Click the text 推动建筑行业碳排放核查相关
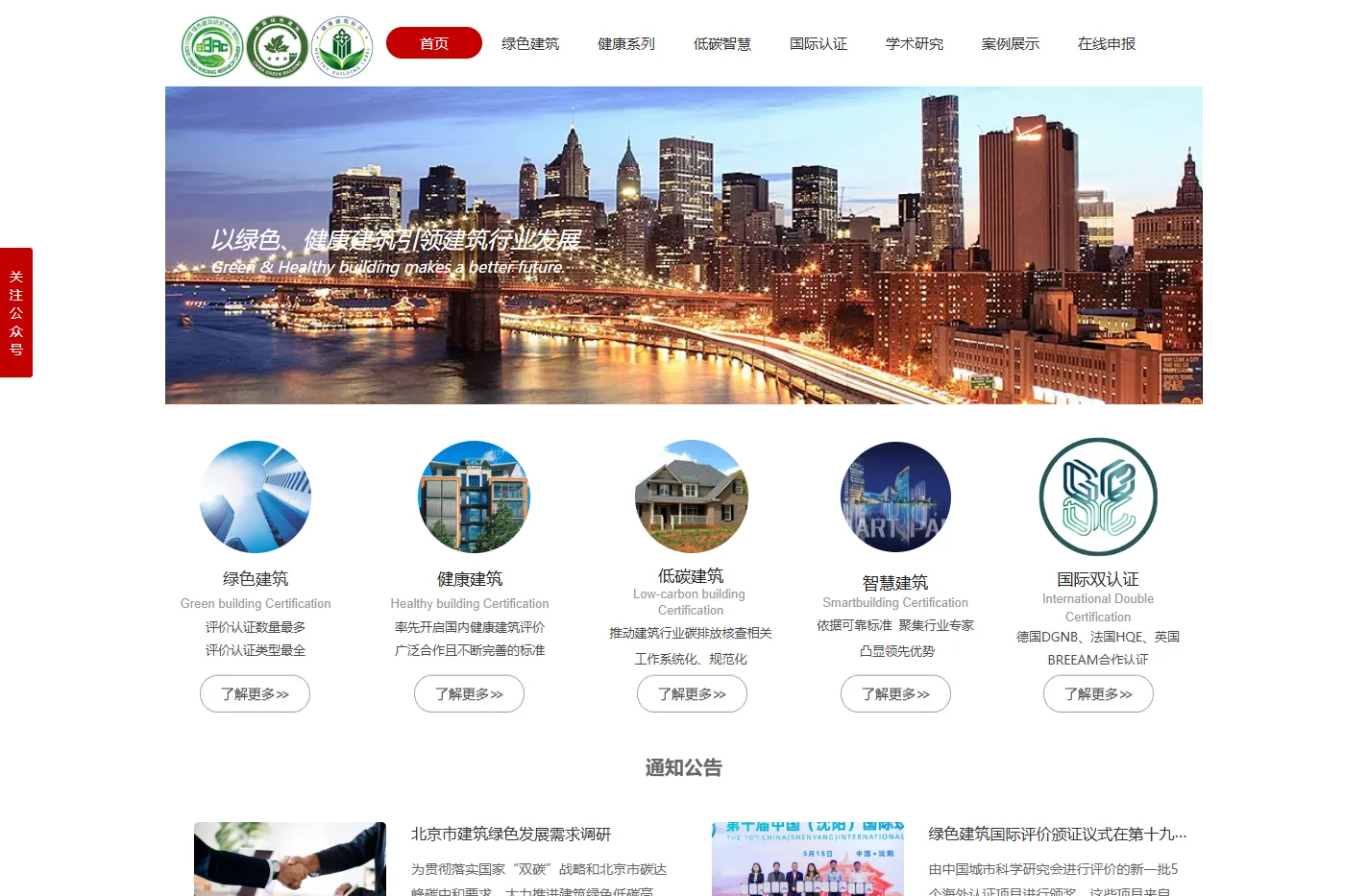This screenshot has height=896, width=1368. [x=691, y=633]
